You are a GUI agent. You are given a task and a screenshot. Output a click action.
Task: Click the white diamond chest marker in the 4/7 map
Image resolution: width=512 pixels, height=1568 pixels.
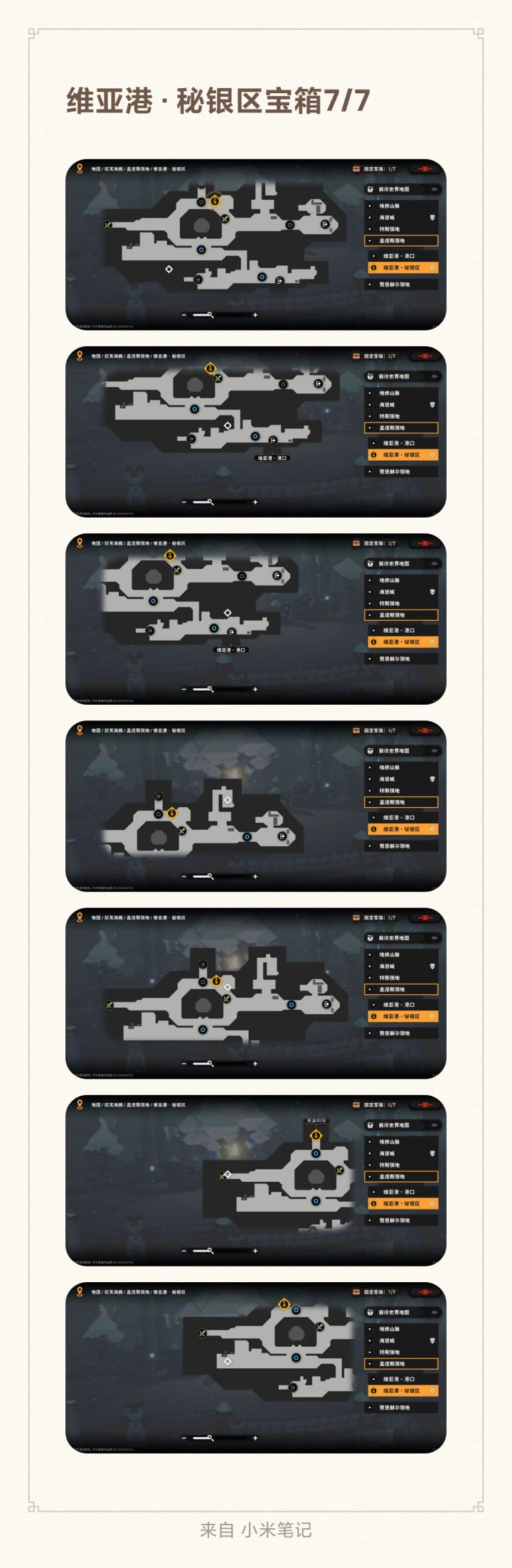tap(228, 800)
